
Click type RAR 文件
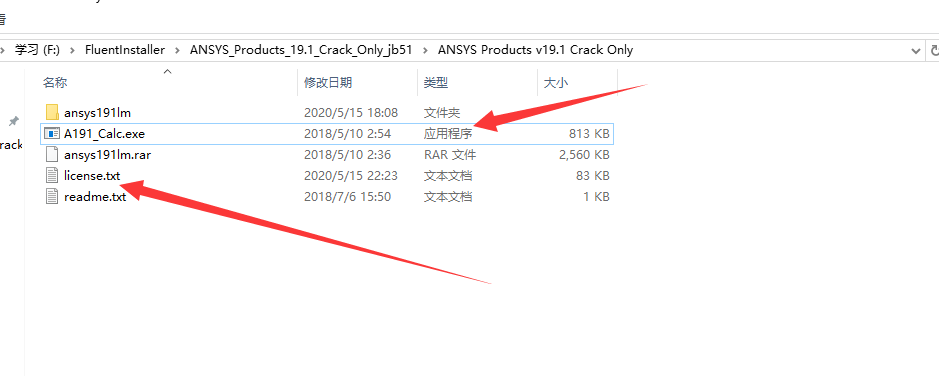point(450,154)
